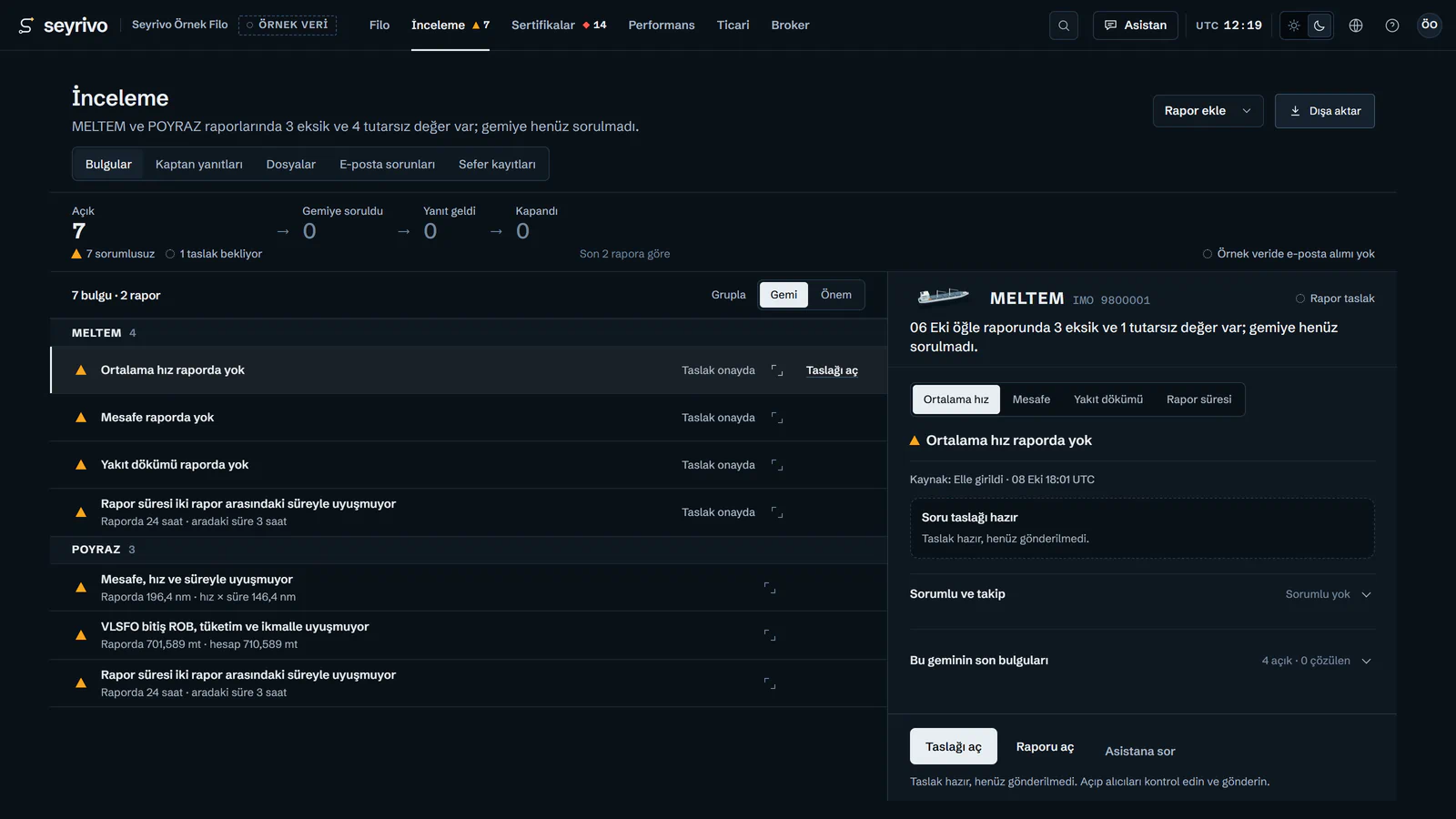Expand the 'Ortalama hız raporda yok' row icon
The width and height of the screenshot is (1456, 819).
pyautogui.click(x=777, y=370)
